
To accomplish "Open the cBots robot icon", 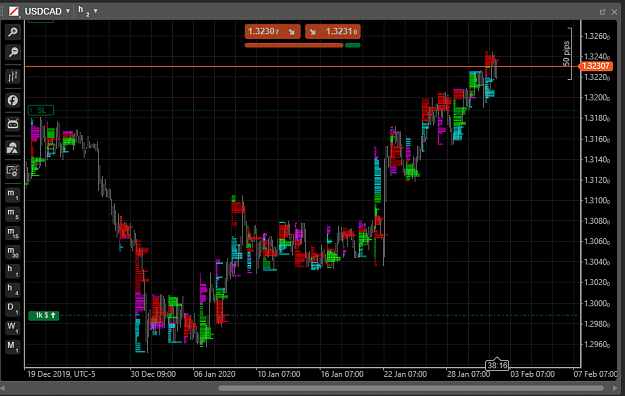I will coord(13,124).
